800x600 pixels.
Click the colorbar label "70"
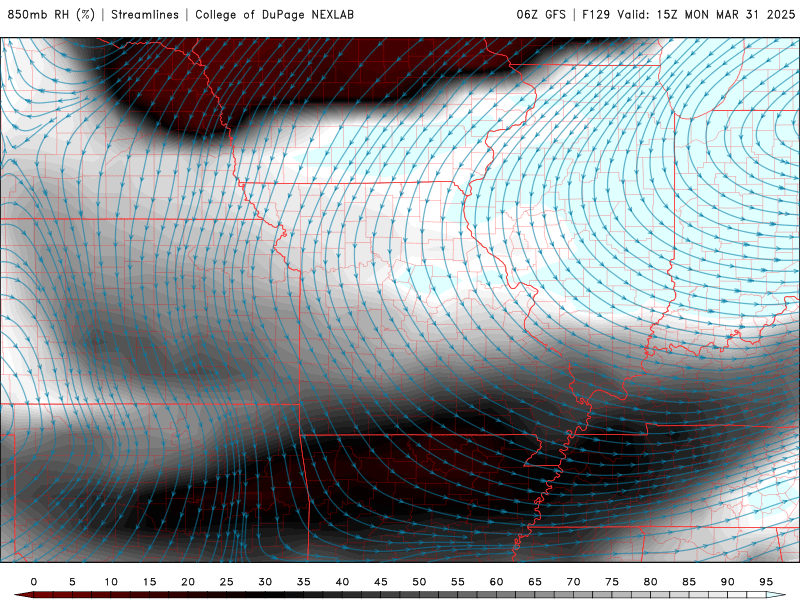[x=573, y=582]
